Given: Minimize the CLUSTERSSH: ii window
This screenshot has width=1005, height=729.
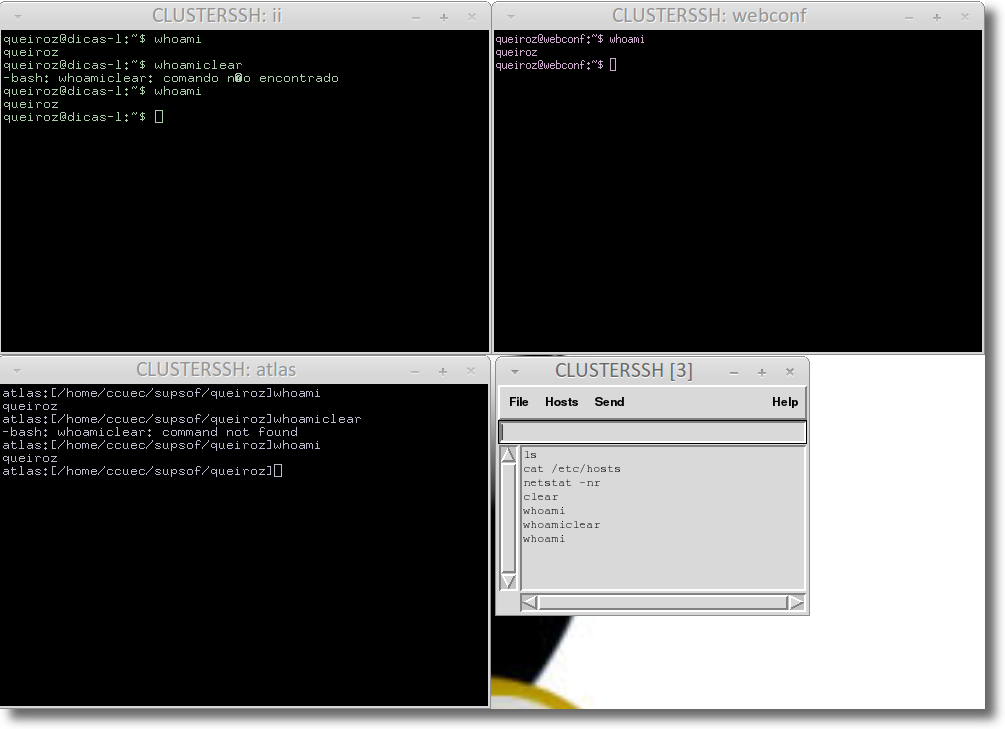Looking at the screenshot, I should click(416, 18).
